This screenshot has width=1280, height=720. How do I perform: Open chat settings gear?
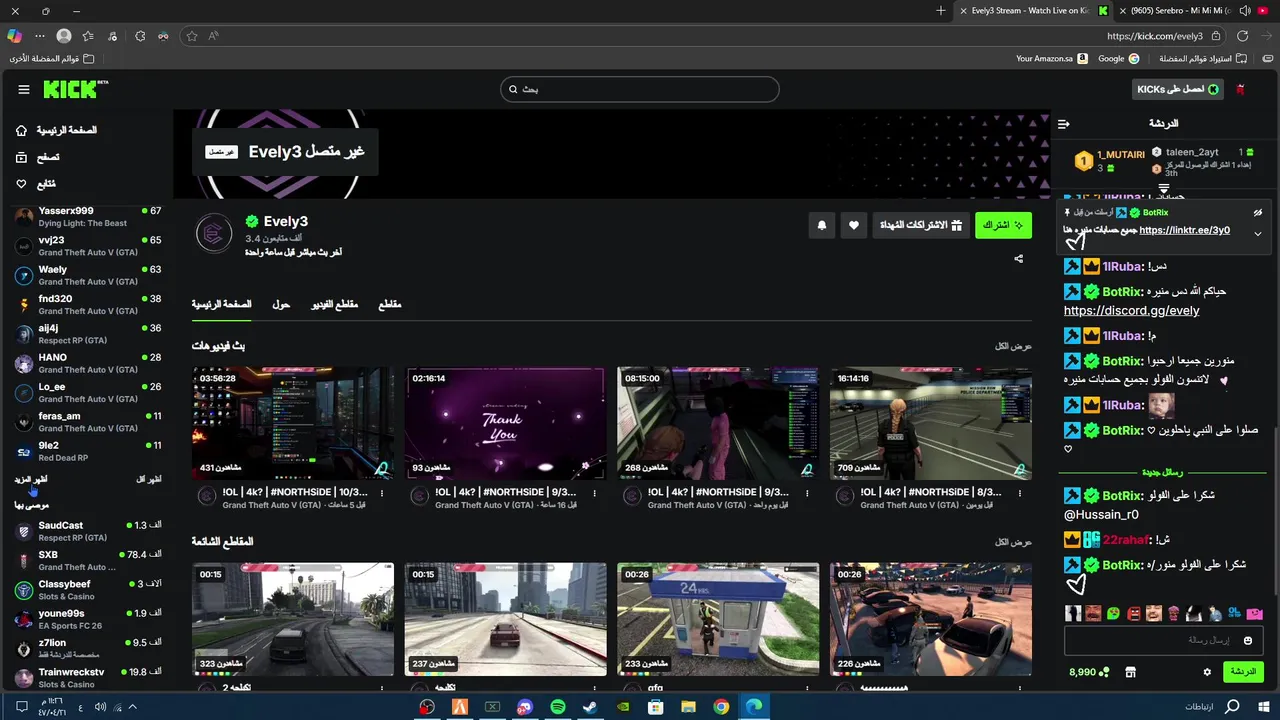pyautogui.click(x=1207, y=672)
